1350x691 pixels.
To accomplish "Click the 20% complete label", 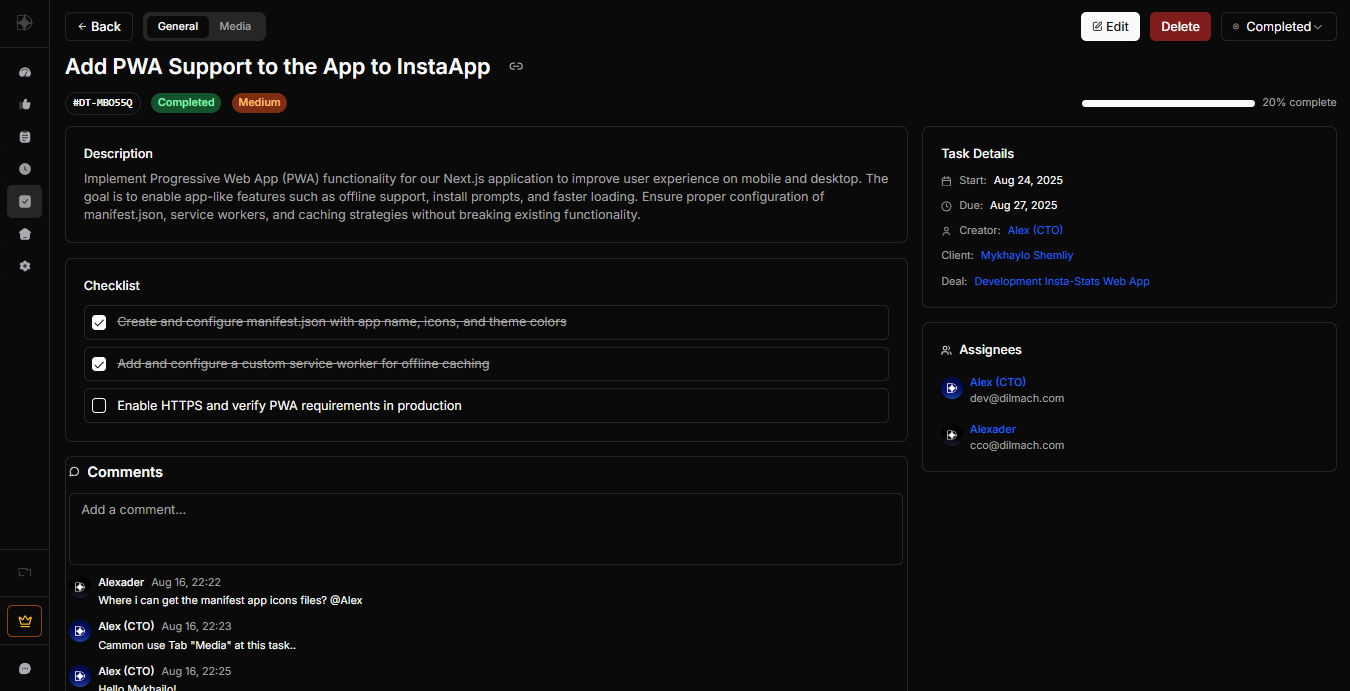I will (1299, 103).
